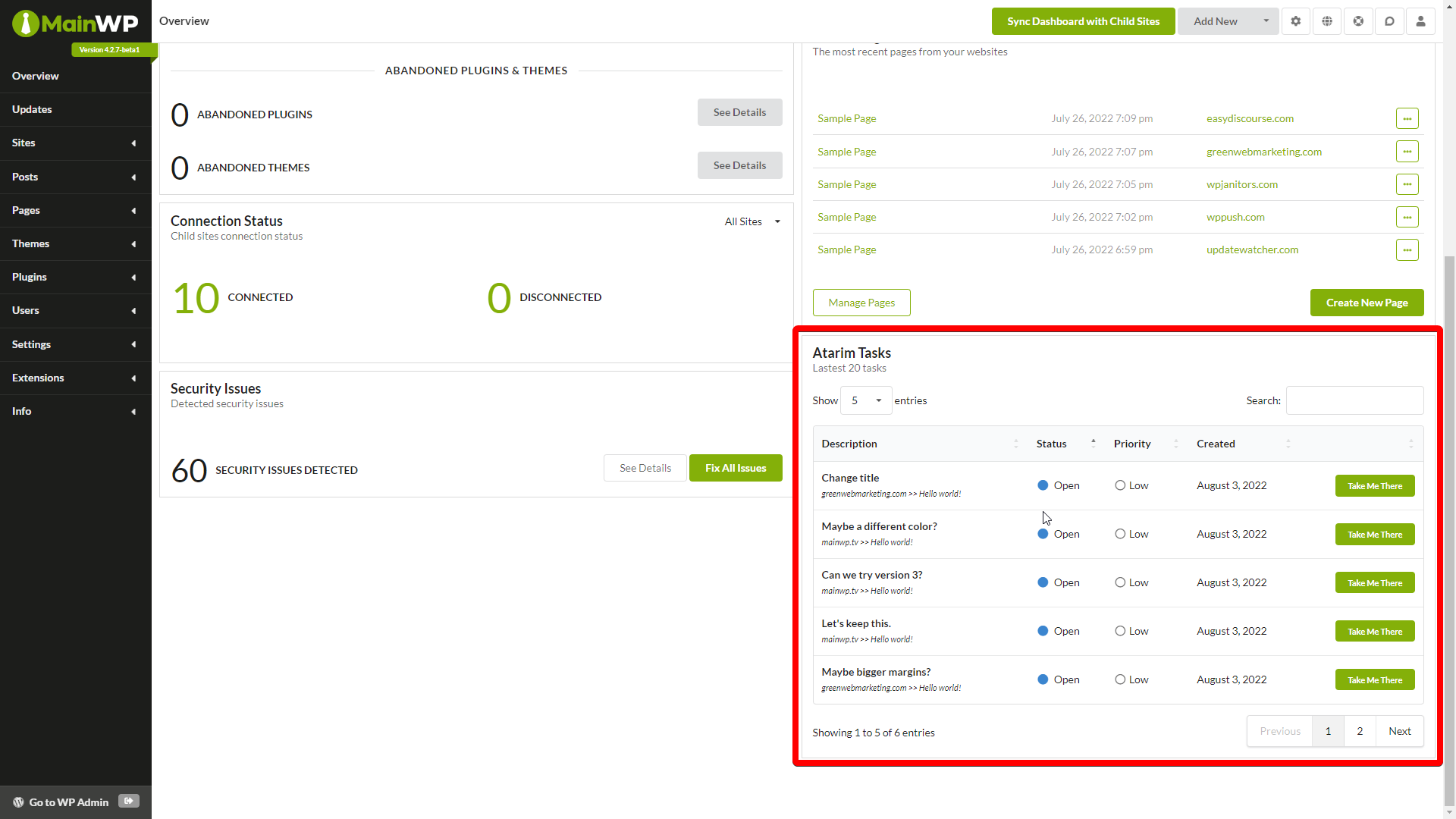1456x819 pixels.
Task: Click Take Me There for Change title task
Action: [x=1374, y=486]
